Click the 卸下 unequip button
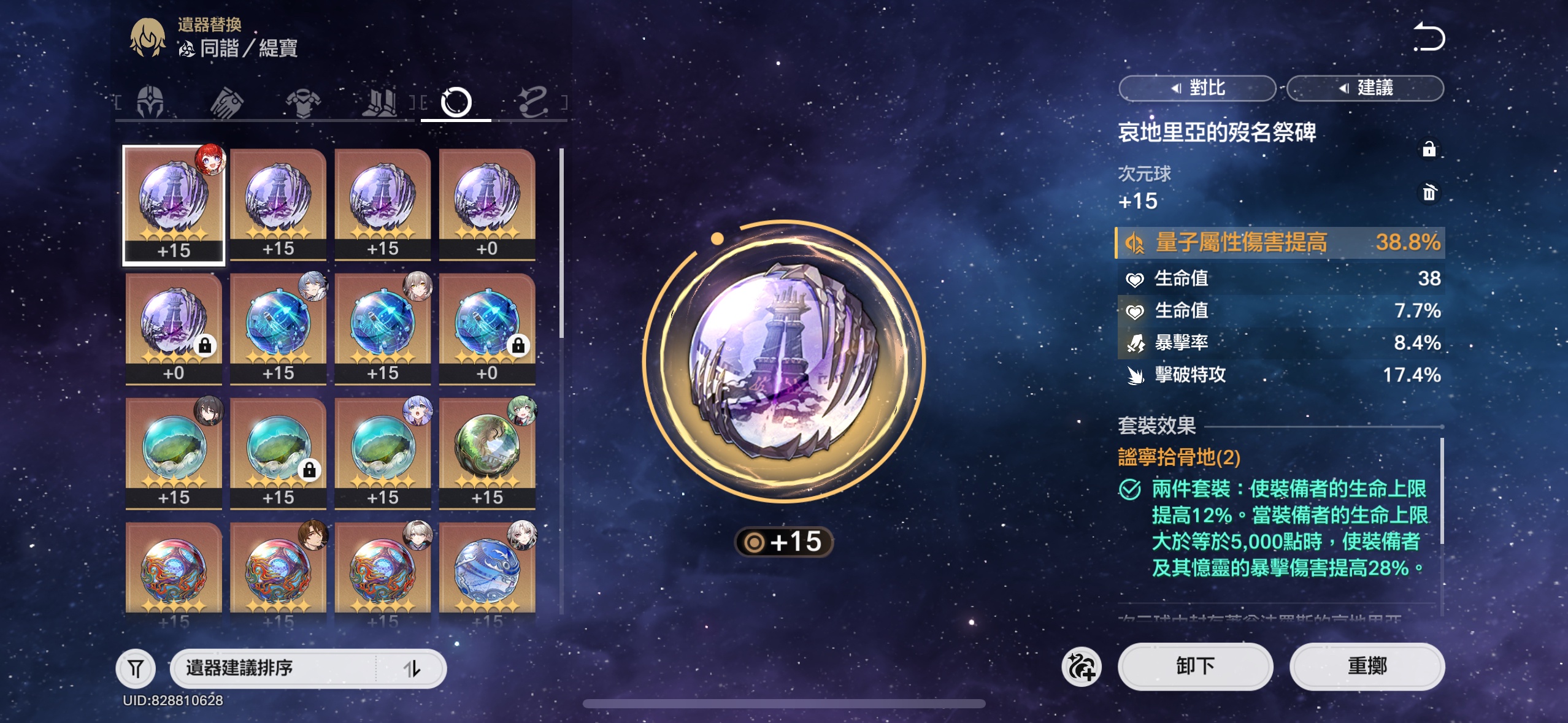1568x723 pixels. point(1195,666)
